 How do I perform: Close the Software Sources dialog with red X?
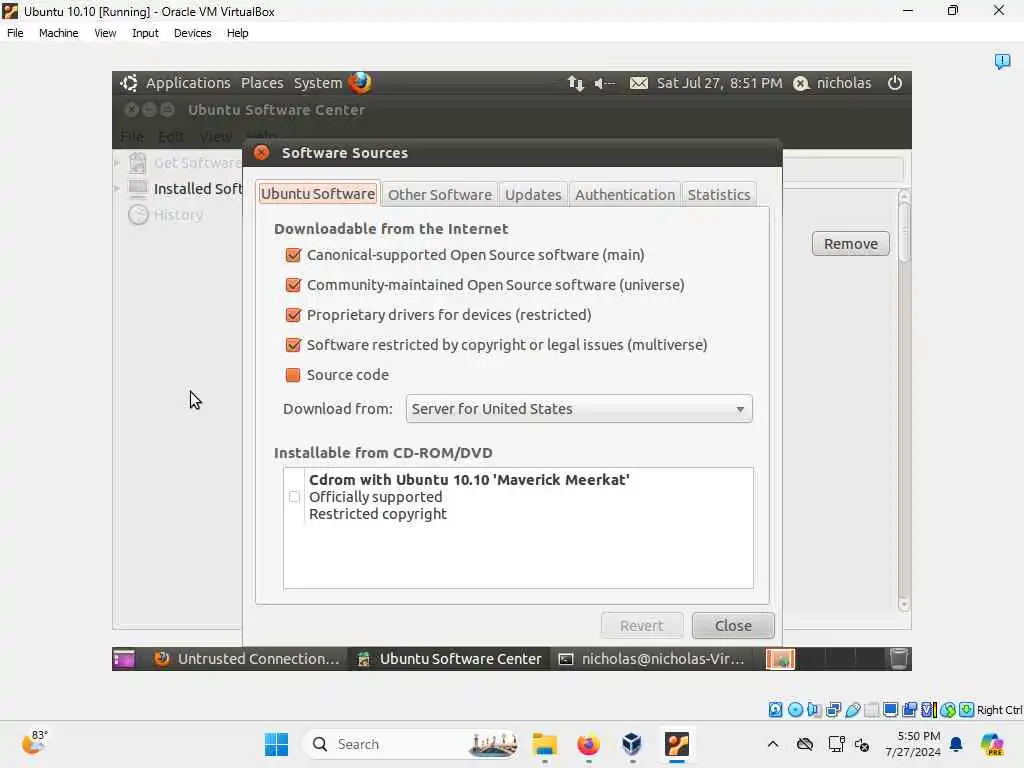pyautogui.click(x=262, y=153)
